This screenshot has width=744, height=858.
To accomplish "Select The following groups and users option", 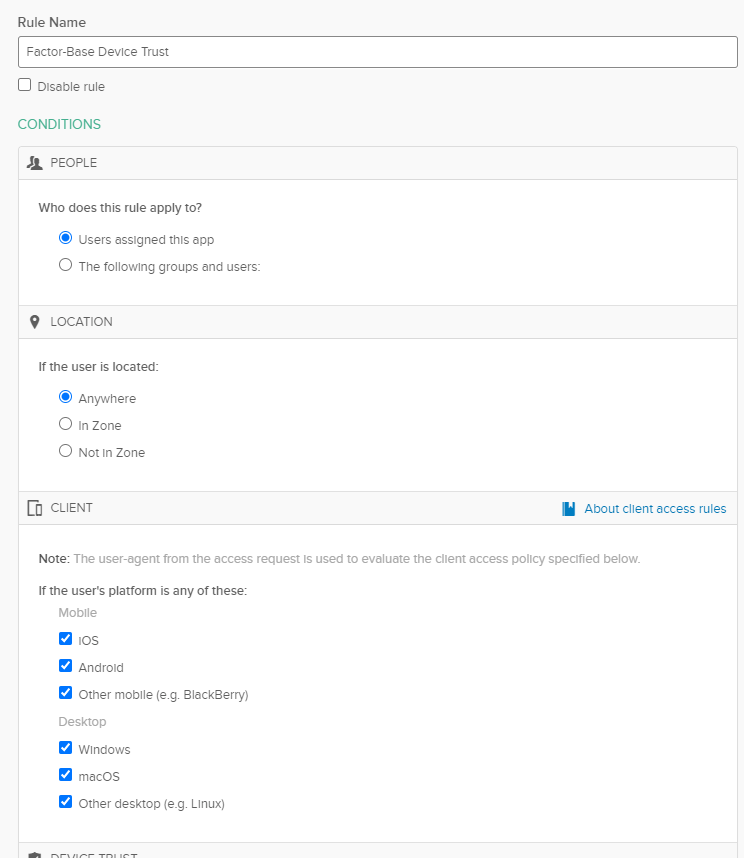I will [66, 265].
